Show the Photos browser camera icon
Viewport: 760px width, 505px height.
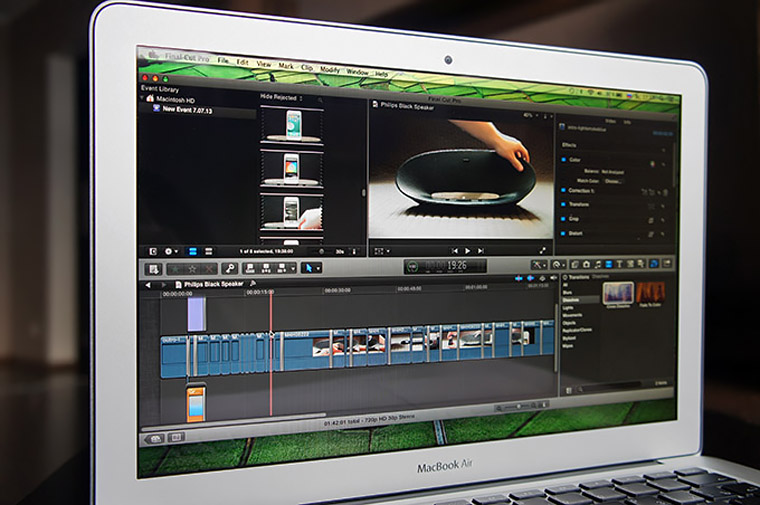[x=586, y=264]
